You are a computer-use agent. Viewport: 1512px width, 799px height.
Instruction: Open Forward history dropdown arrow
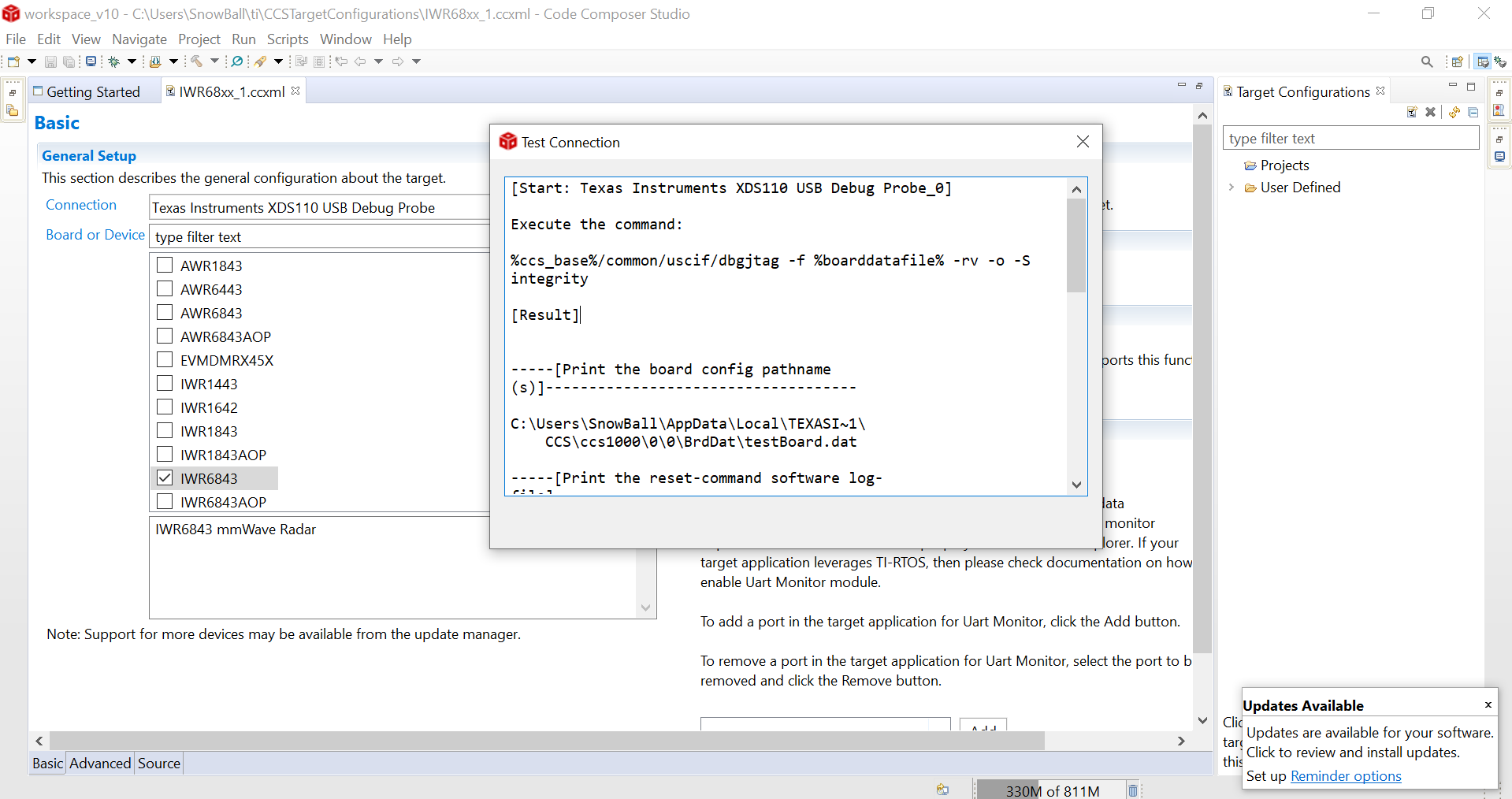[x=416, y=61]
